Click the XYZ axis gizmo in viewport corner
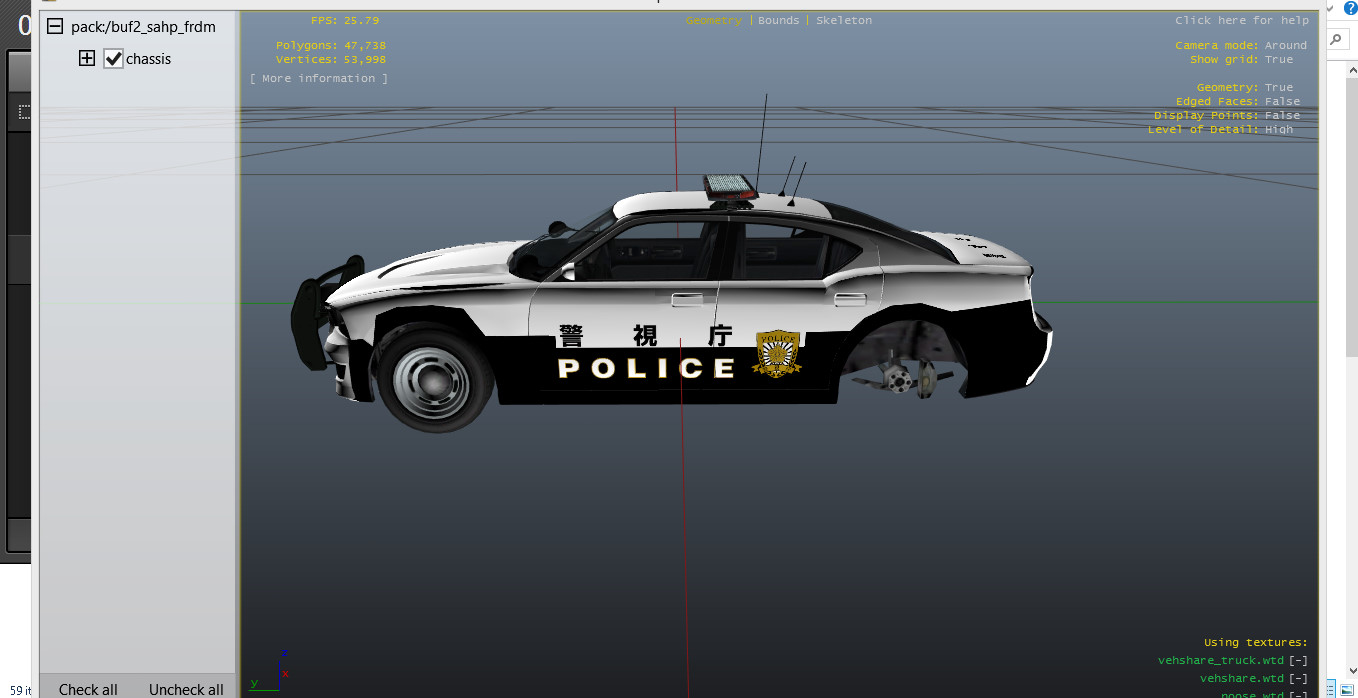The height and width of the screenshot is (698, 1358). [268, 668]
